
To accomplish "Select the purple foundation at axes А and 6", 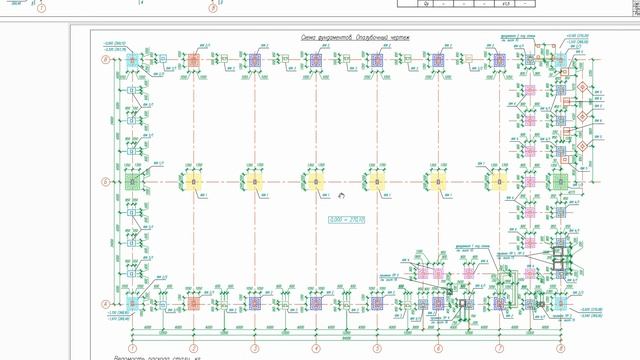I will coord(438,304).
